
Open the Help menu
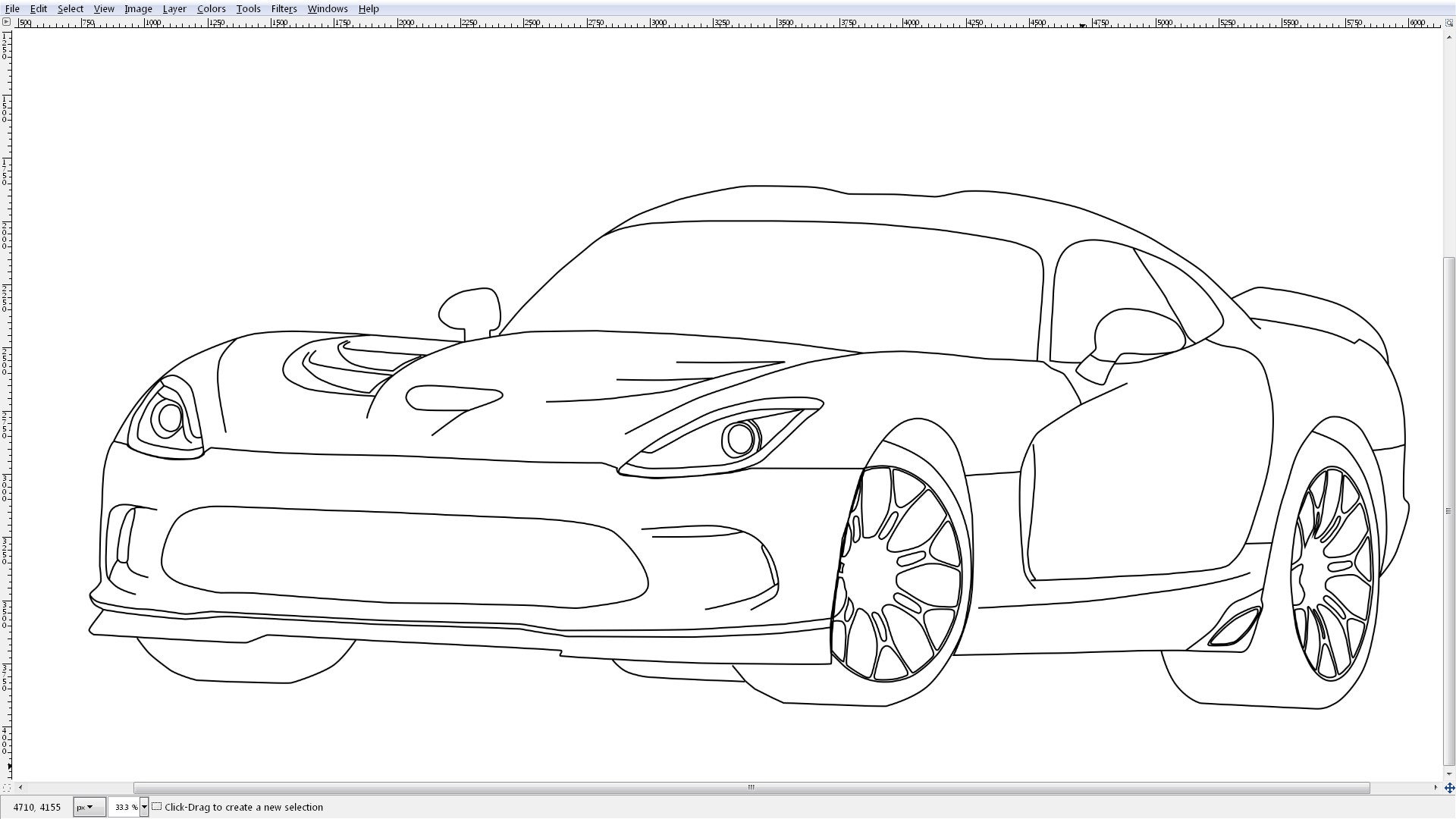(369, 8)
